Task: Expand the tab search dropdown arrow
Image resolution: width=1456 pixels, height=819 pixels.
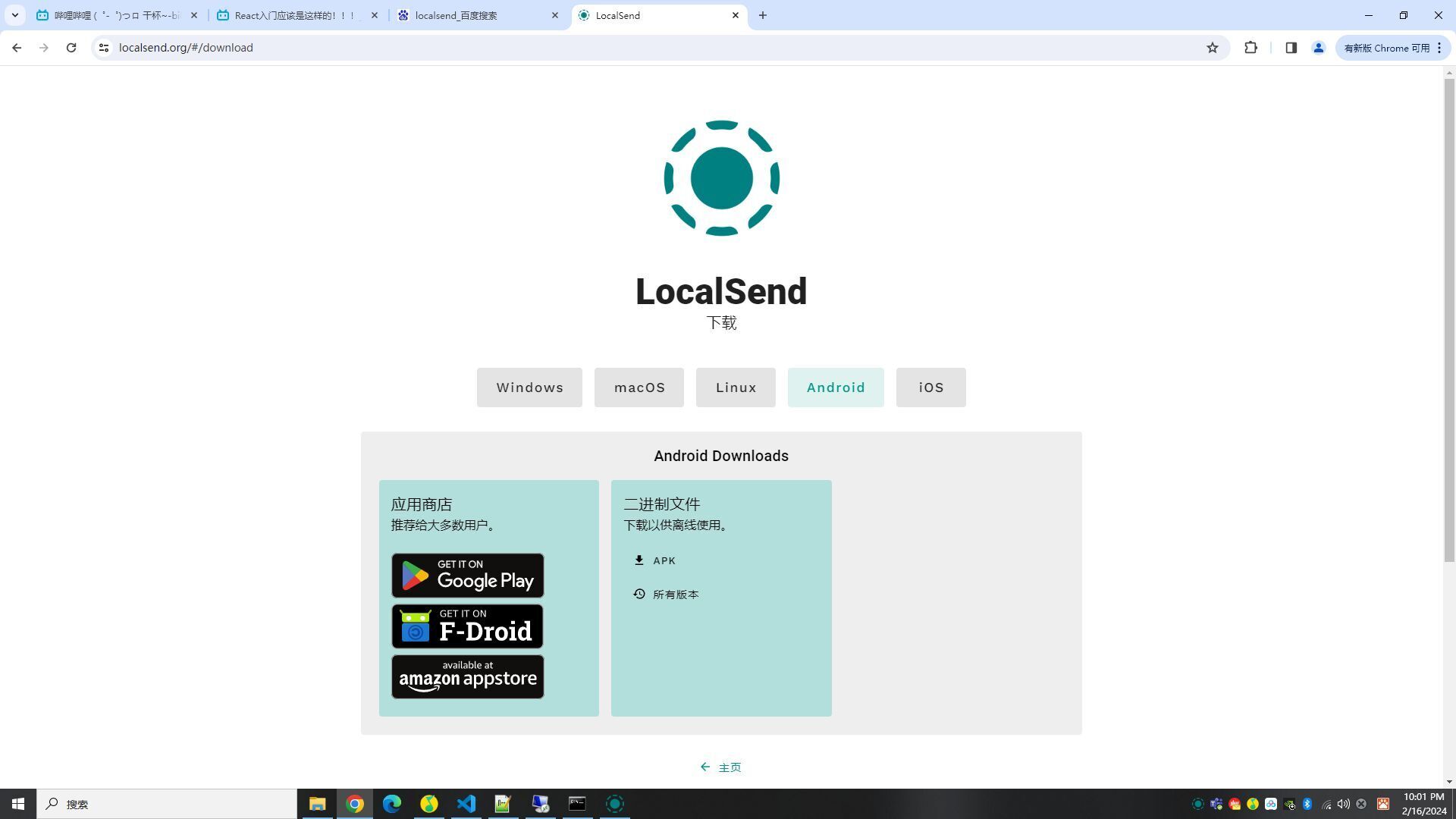Action: pyautogui.click(x=14, y=15)
